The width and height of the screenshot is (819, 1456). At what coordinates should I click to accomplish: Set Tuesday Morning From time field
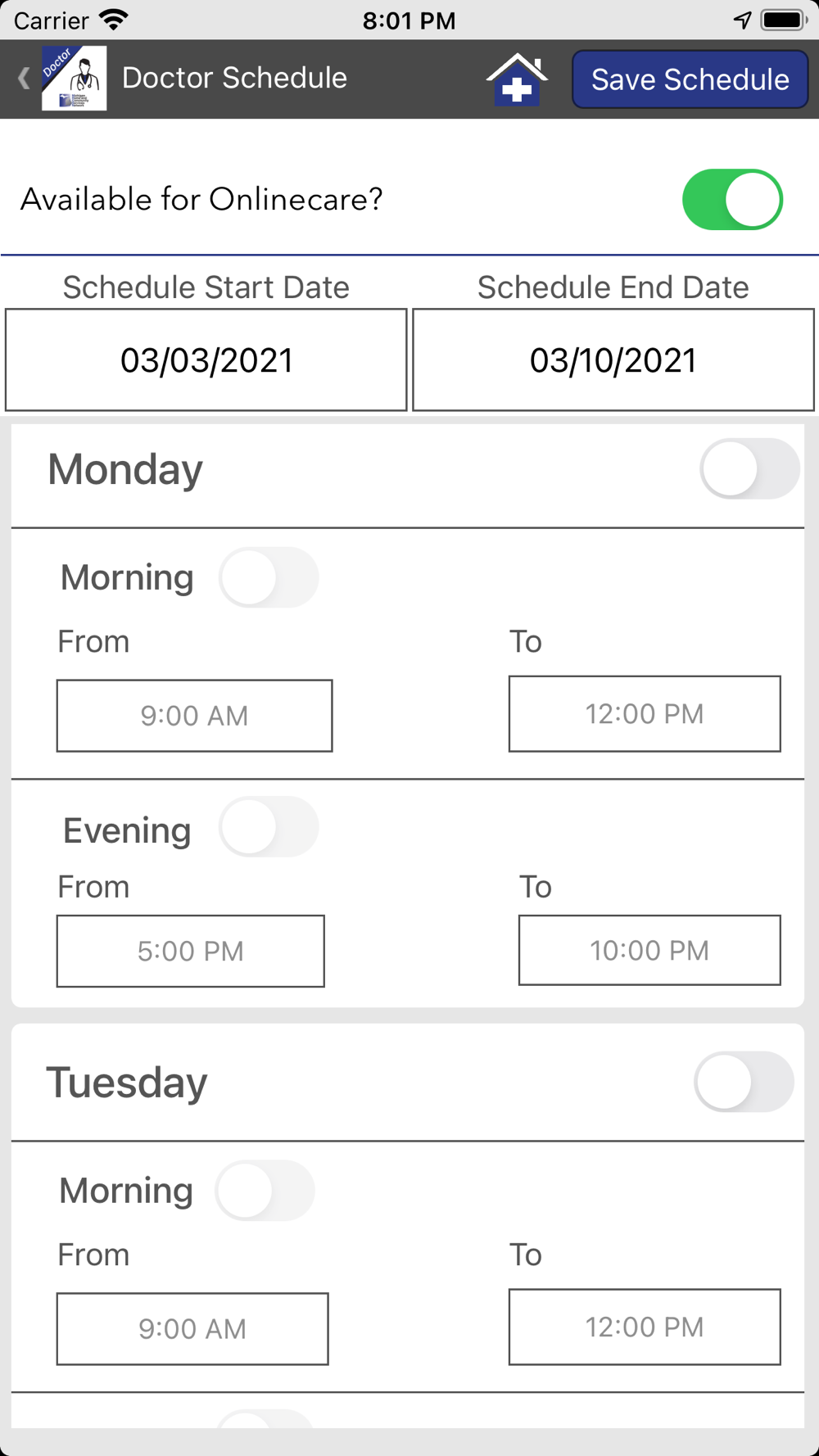pyautogui.click(x=192, y=1329)
